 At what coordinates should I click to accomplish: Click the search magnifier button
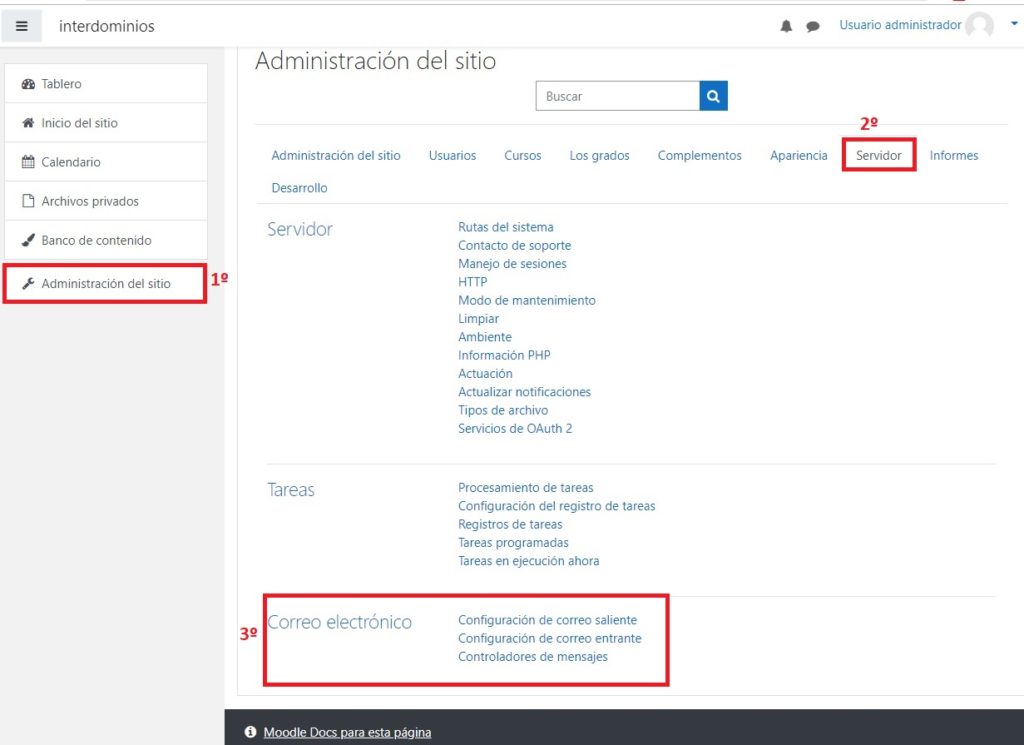point(713,96)
